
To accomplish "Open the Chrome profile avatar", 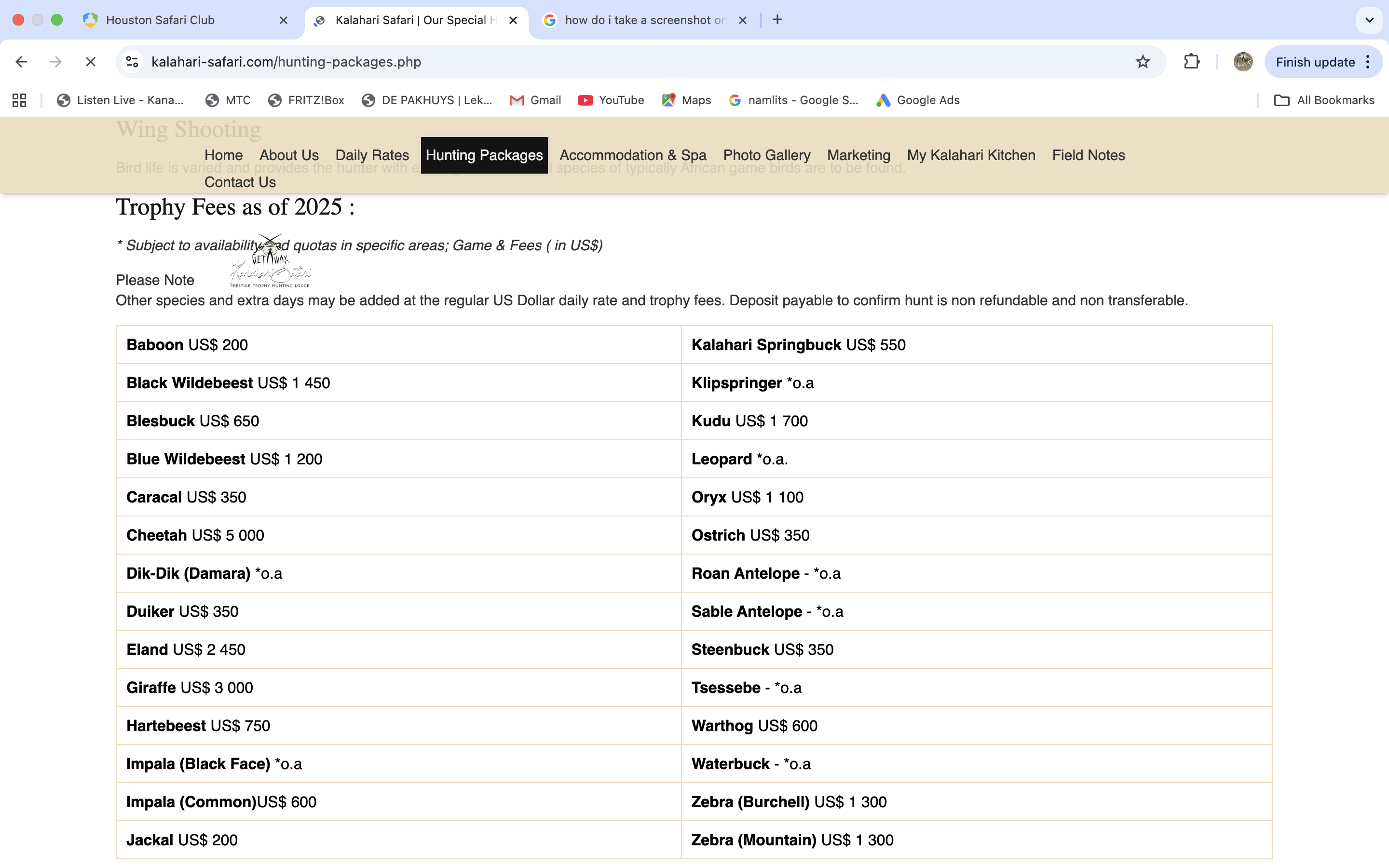I will tap(1243, 62).
